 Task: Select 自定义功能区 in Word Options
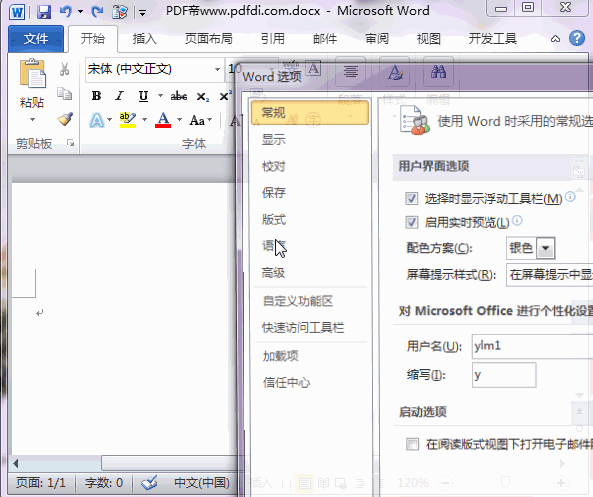click(298, 301)
